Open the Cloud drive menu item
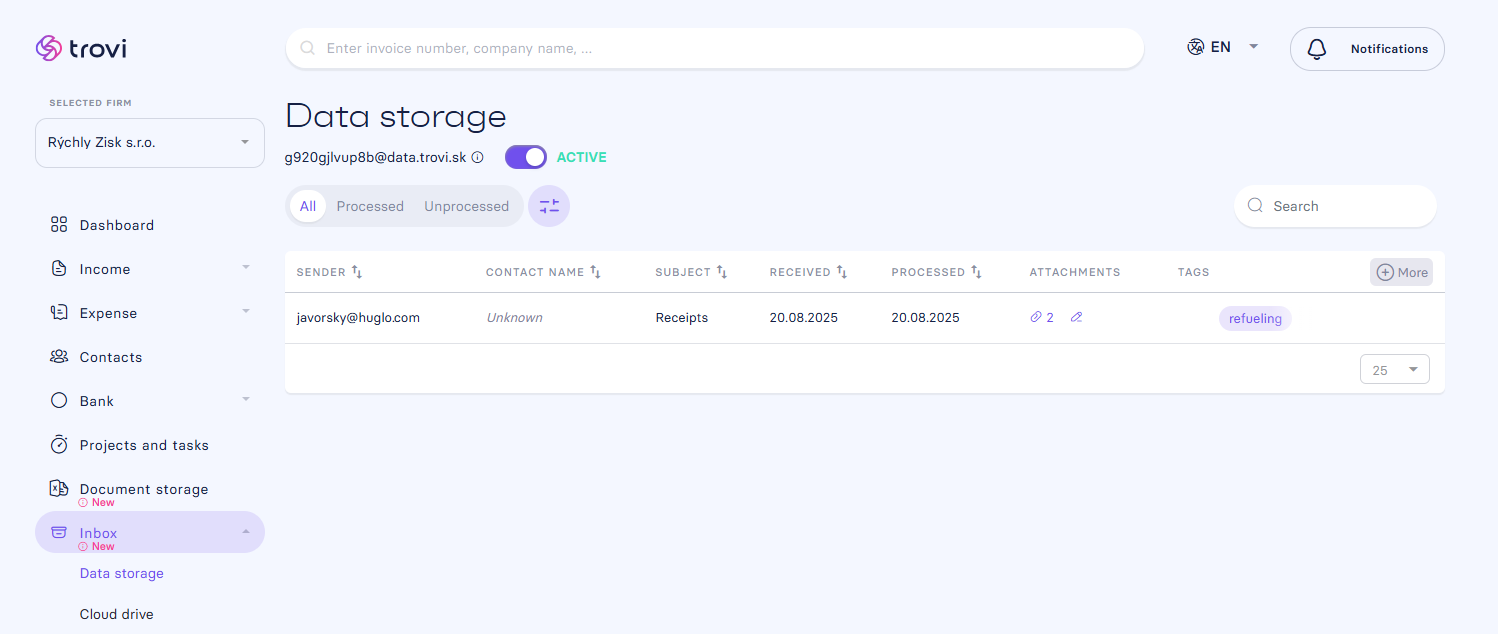1498x634 pixels. [117, 614]
